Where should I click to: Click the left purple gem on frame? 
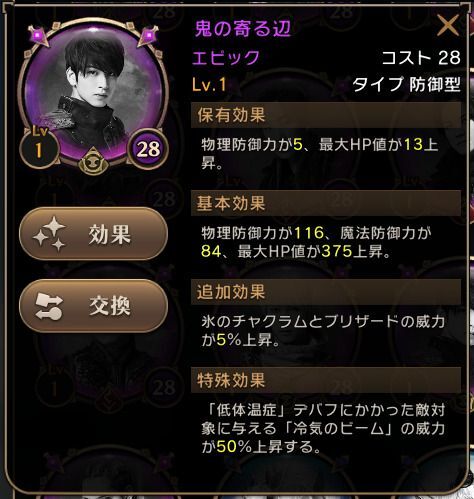(x=39, y=35)
